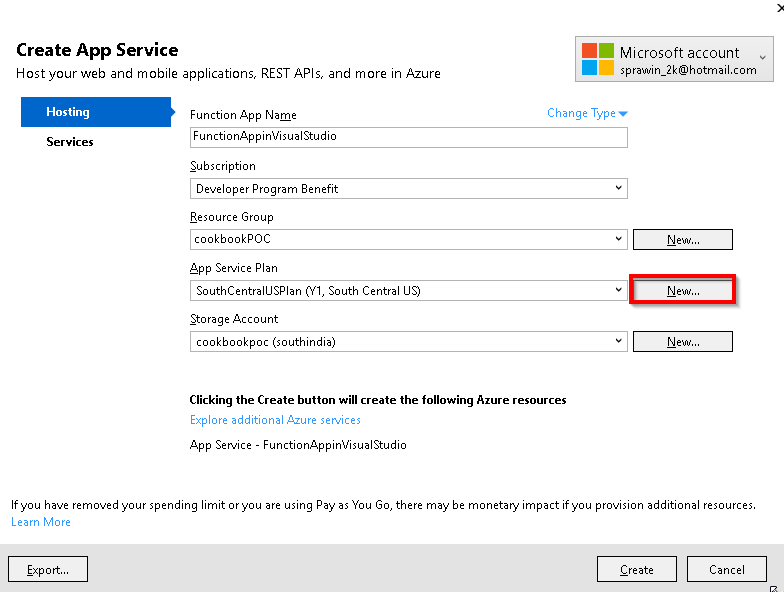Expand the Microsoft account chevron
Viewport: 784px width, 592px height.
(x=763, y=59)
